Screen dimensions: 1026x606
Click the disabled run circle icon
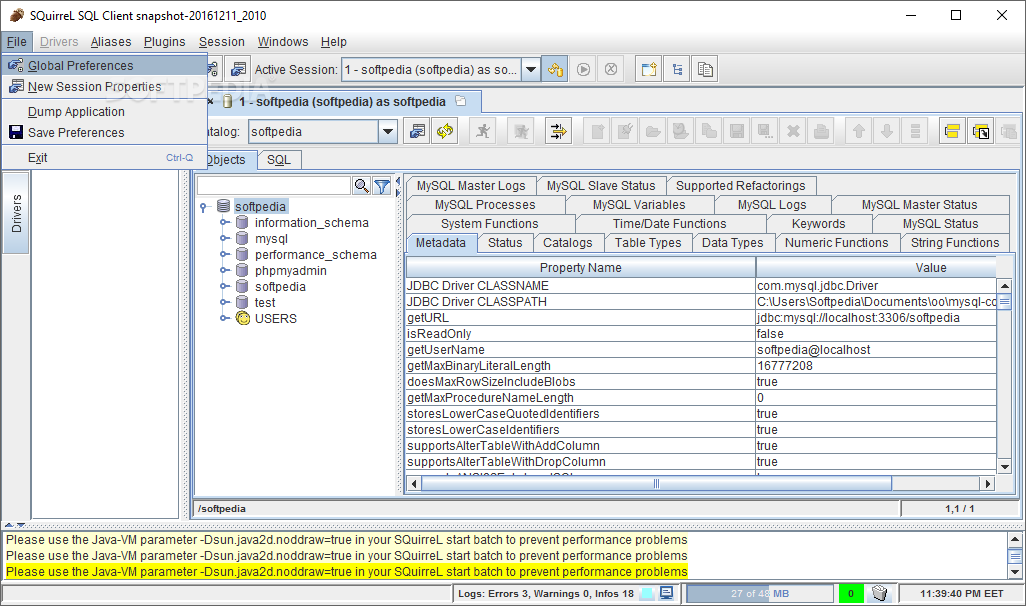click(584, 69)
